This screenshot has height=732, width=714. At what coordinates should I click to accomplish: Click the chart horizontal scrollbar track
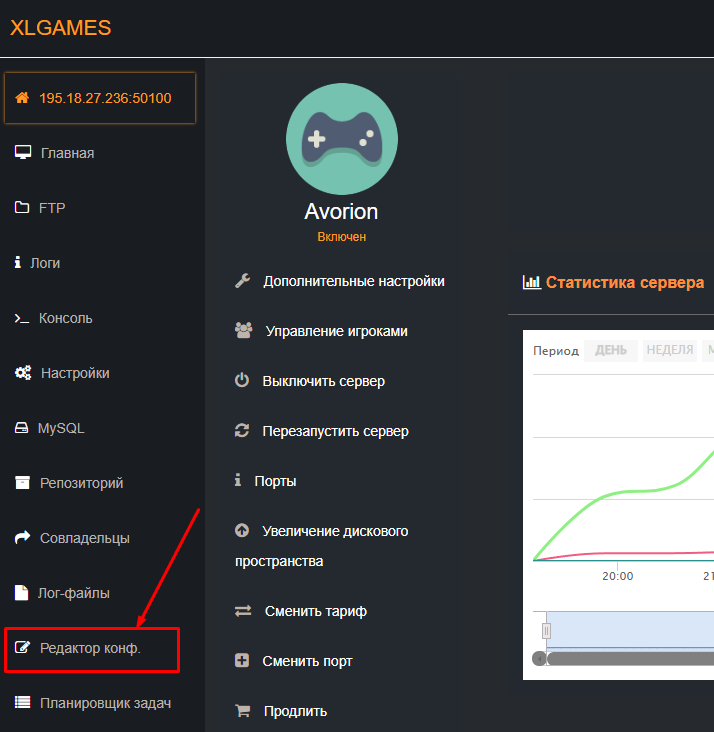point(630,659)
